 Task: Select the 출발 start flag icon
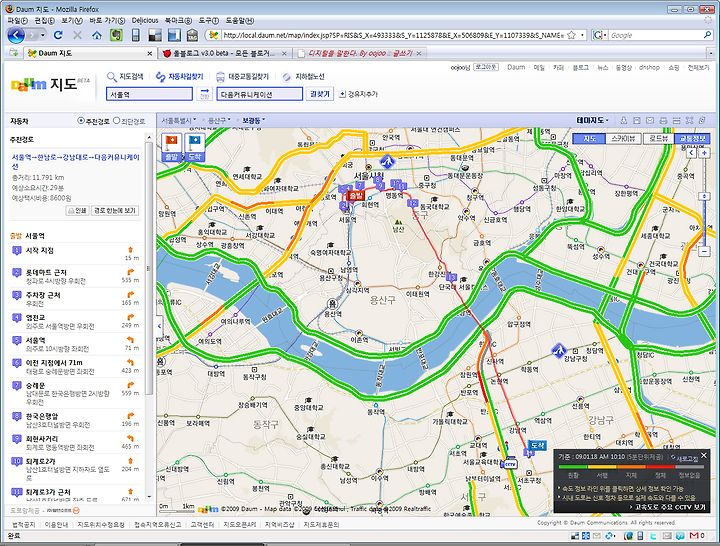171,147
